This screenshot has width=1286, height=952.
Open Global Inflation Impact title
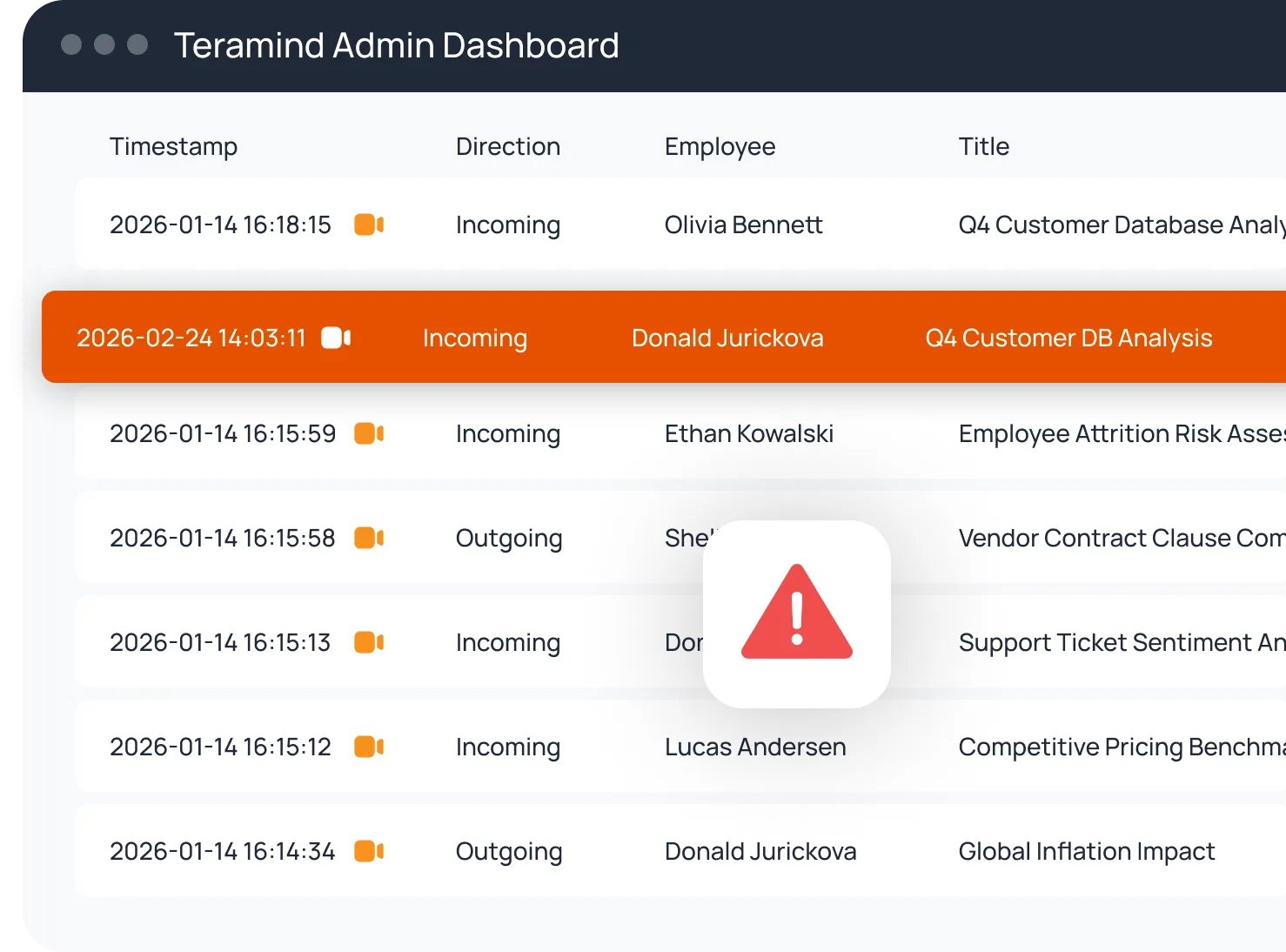click(1087, 851)
